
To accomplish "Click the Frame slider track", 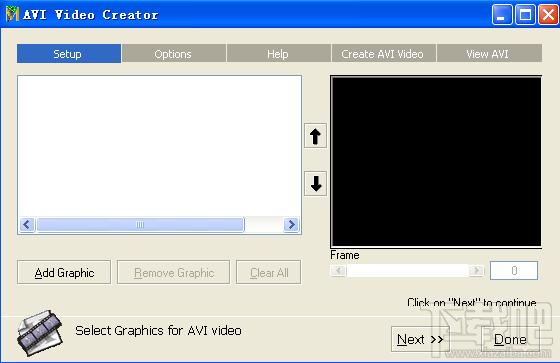I will pyautogui.click(x=407, y=270).
